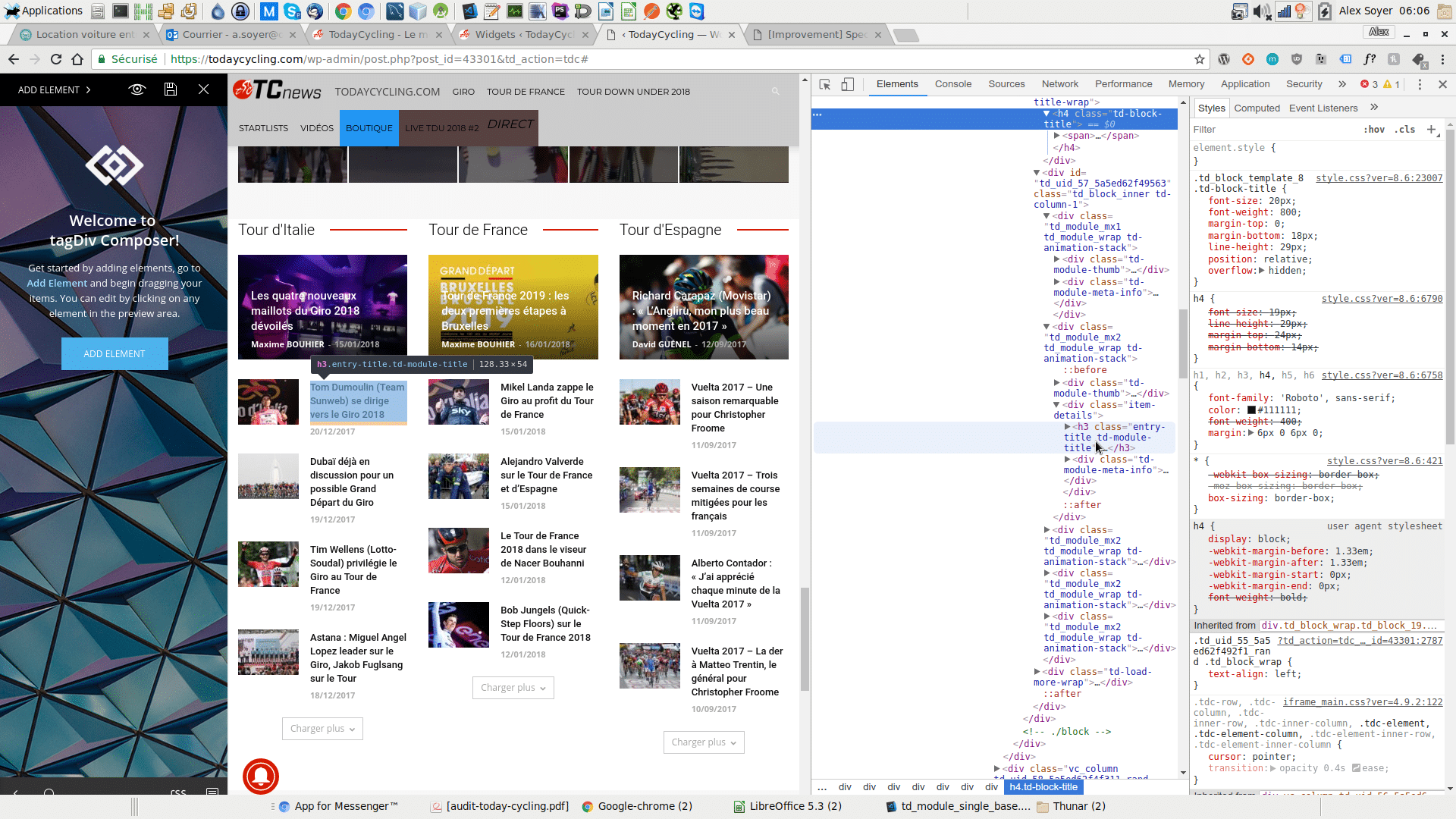
Task: Open Charger plus dropdown under Tour de France
Action: [x=513, y=688]
